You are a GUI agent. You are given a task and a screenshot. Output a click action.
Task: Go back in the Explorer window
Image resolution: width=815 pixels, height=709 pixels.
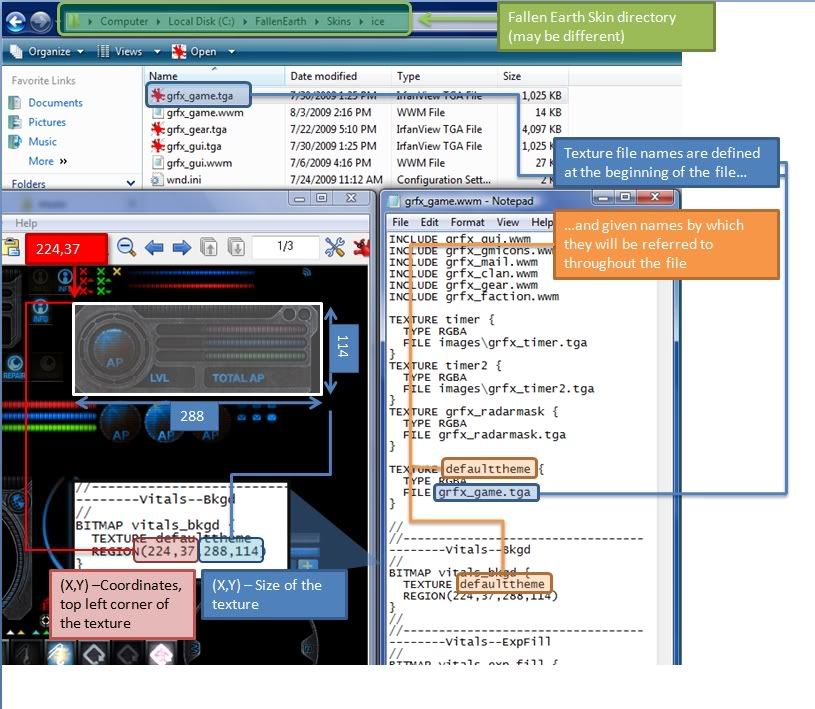coord(16,22)
